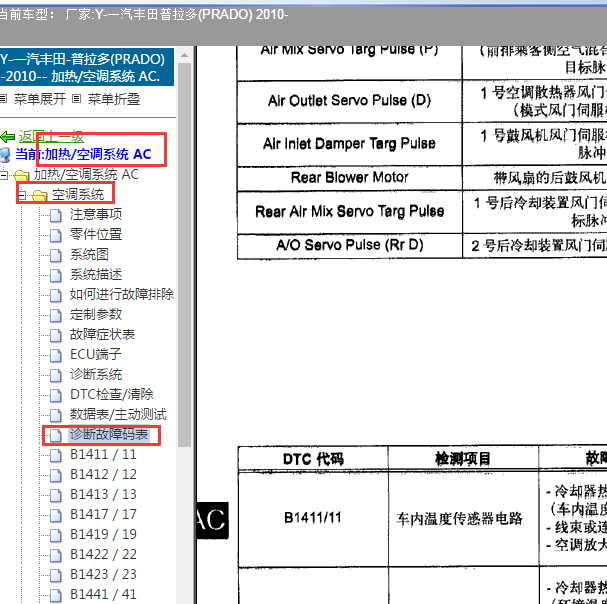This screenshot has height=604, width=607.
Task: Click table cell Air Outlet Servo Pulse (D)
Action: click(x=350, y=101)
